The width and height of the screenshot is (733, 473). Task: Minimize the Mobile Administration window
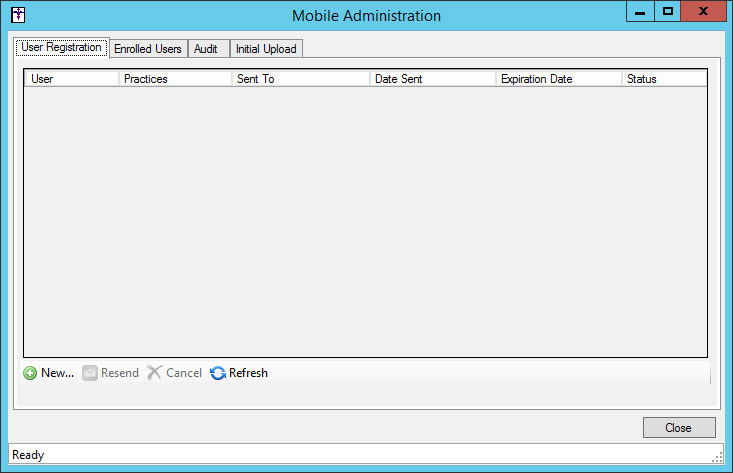(x=640, y=12)
